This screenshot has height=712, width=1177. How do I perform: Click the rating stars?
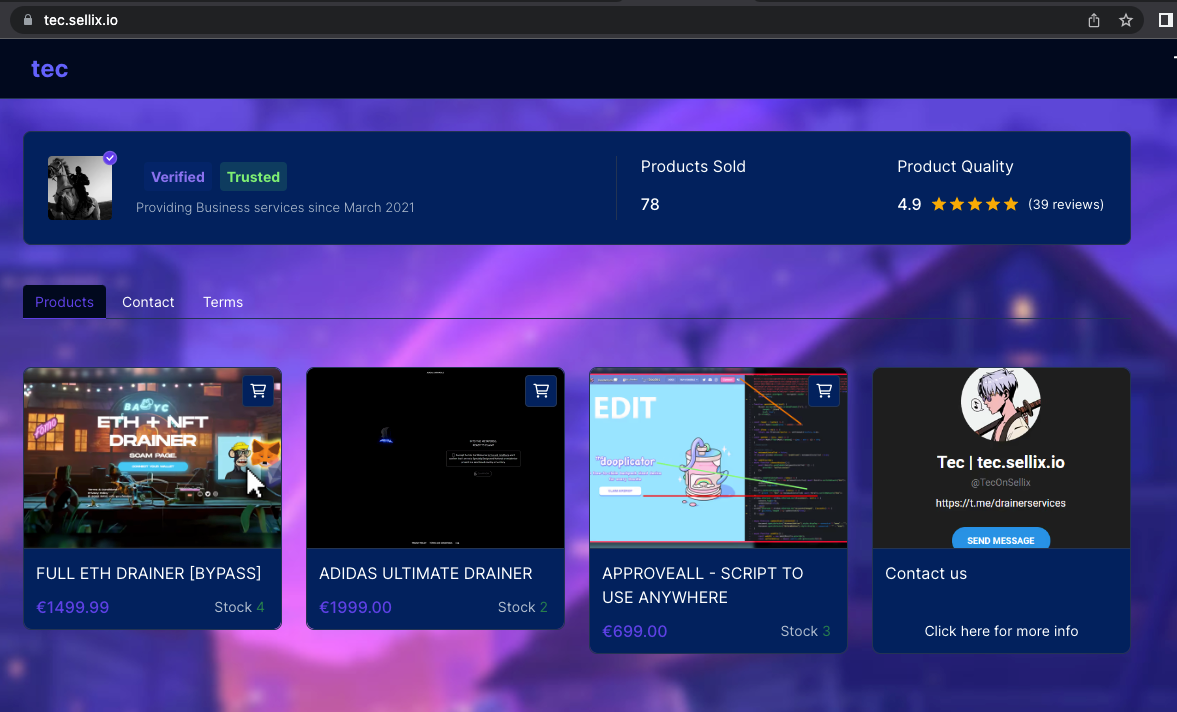974,204
